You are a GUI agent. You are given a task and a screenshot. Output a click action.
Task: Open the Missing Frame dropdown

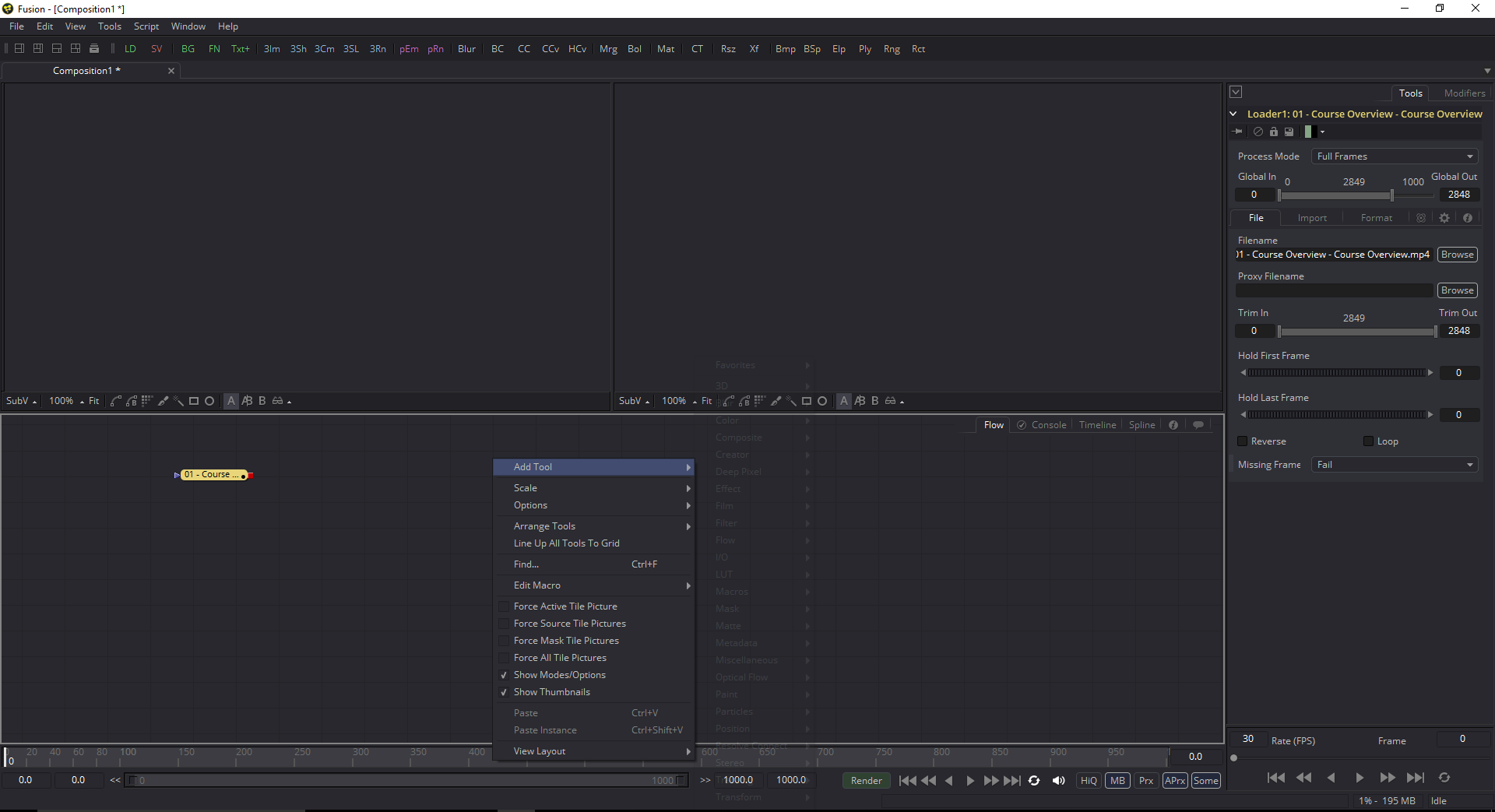click(1394, 465)
